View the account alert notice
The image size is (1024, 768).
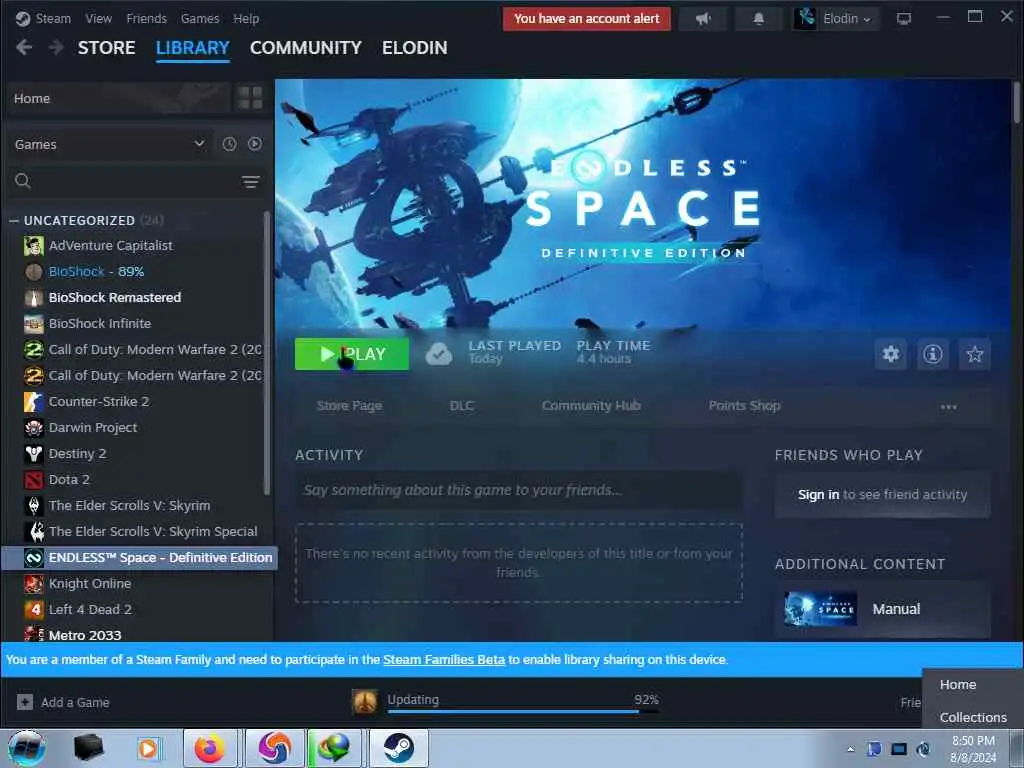point(586,19)
